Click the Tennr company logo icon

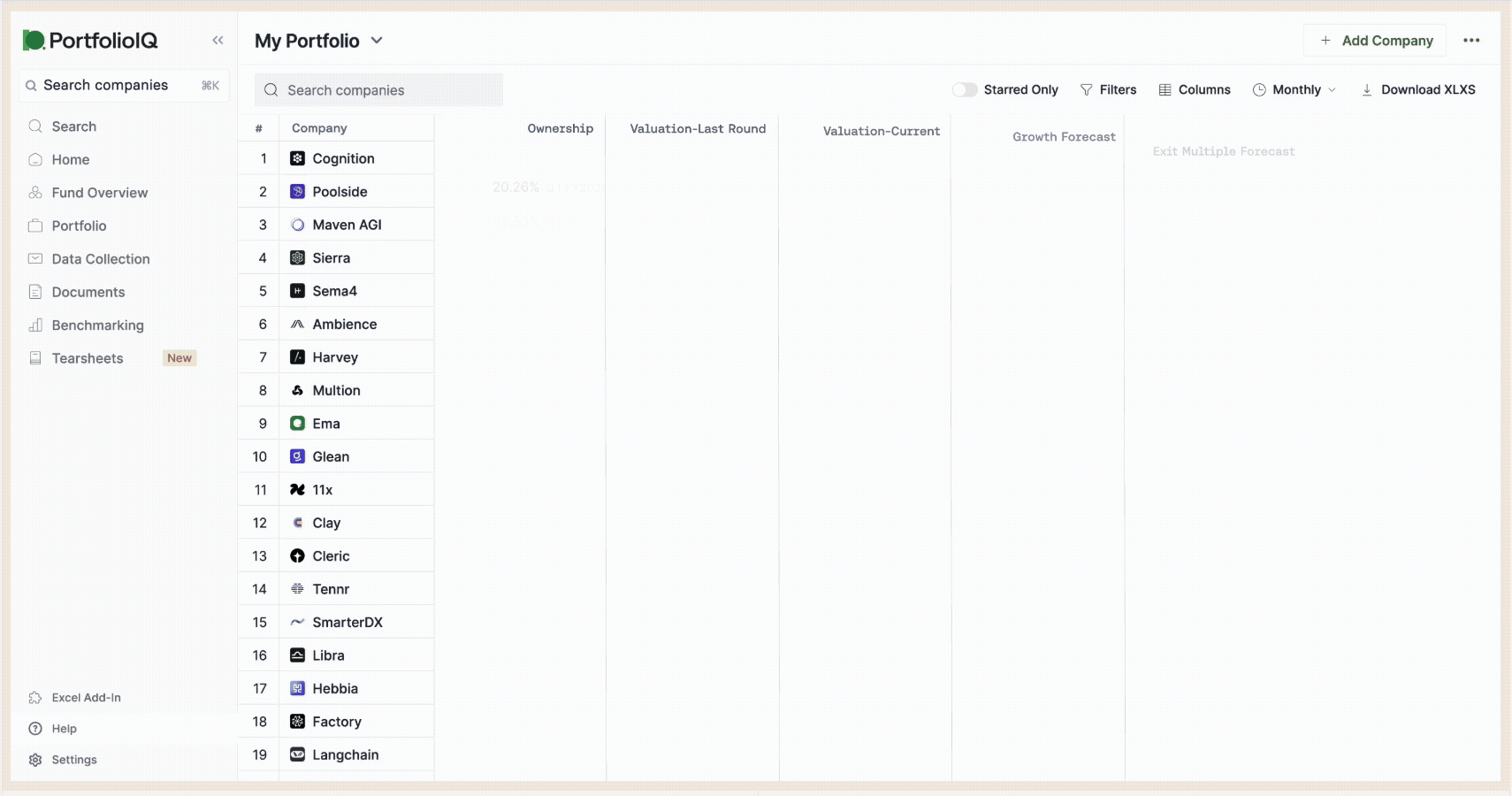(x=298, y=589)
